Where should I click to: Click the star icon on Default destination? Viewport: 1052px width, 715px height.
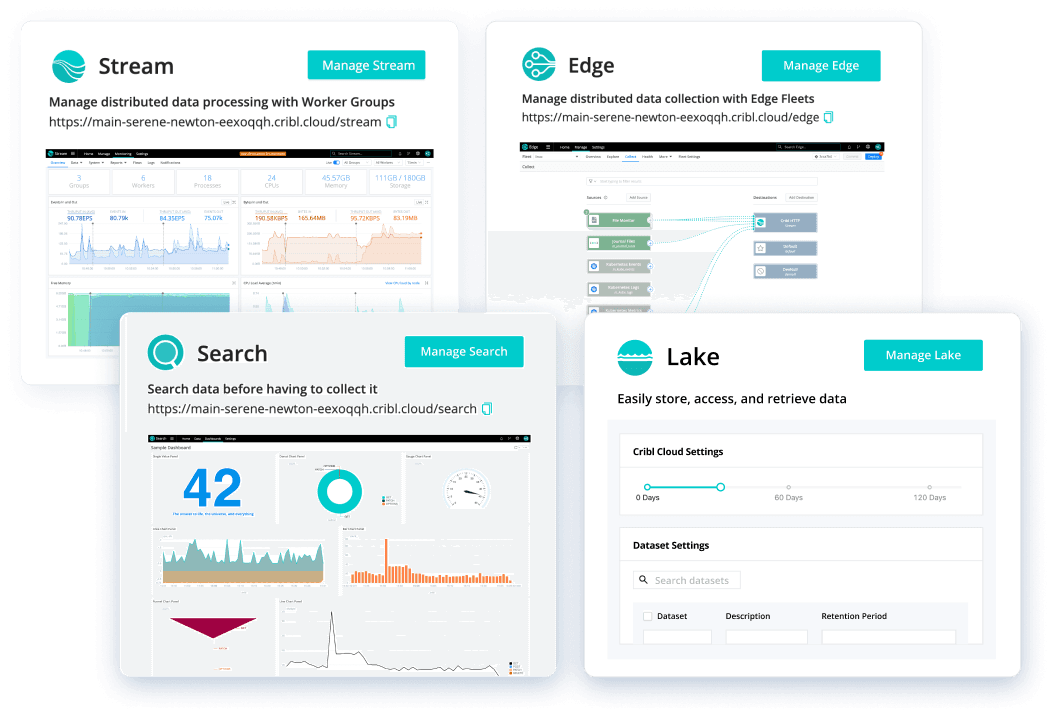[x=760, y=248]
